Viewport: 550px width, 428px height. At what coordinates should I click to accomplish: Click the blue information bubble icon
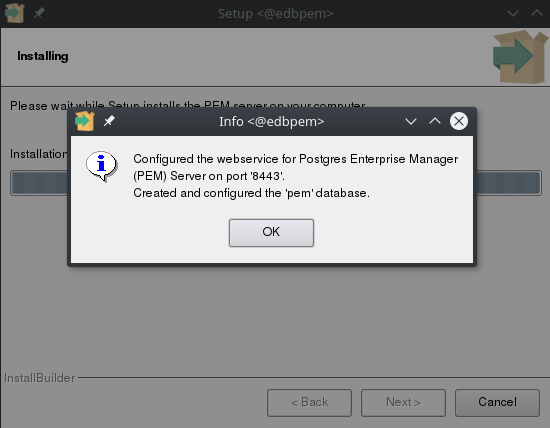point(101,166)
